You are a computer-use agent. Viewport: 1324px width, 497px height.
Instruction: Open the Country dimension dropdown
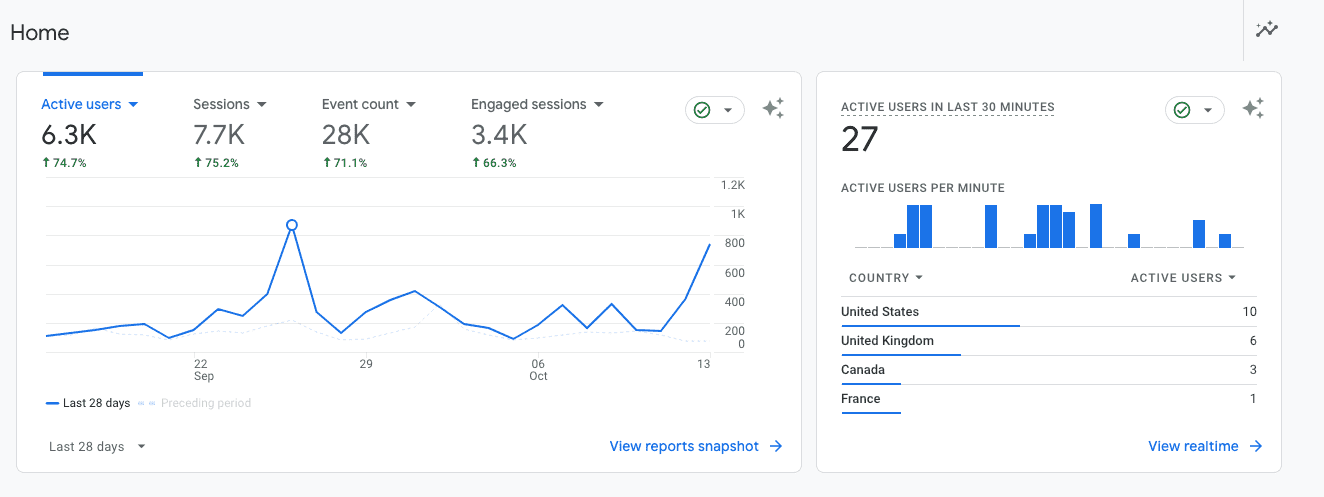tap(886, 278)
